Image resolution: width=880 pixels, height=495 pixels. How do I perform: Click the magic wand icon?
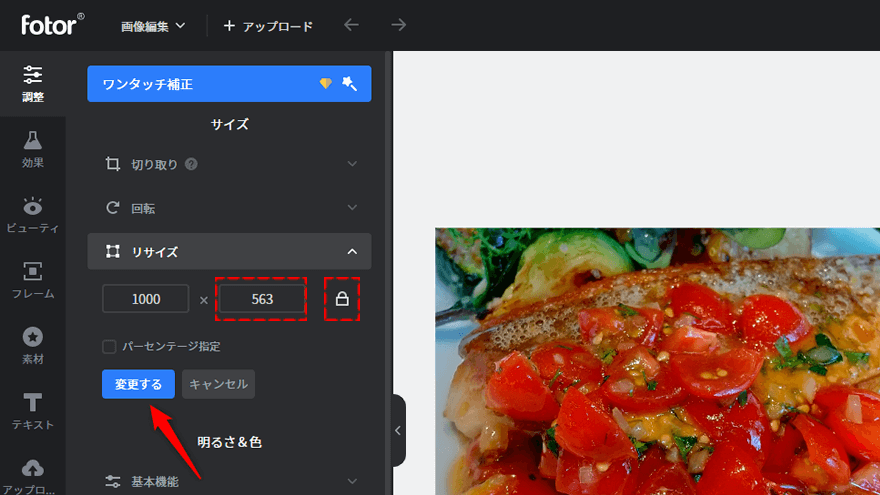[x=350, y=84]
